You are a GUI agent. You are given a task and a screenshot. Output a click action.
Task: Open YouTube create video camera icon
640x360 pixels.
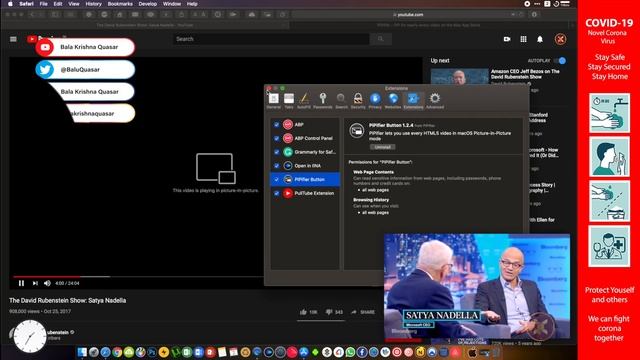(x=507, y=39)
